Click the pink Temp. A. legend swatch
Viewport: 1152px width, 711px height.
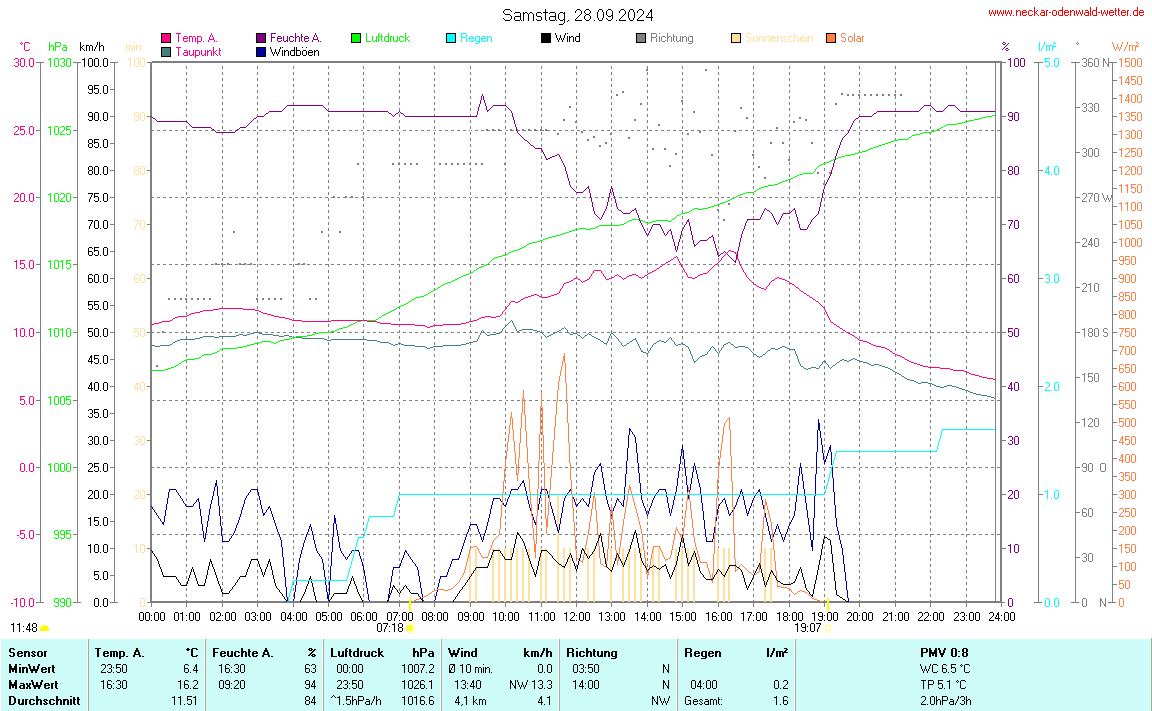click(166, 38)
